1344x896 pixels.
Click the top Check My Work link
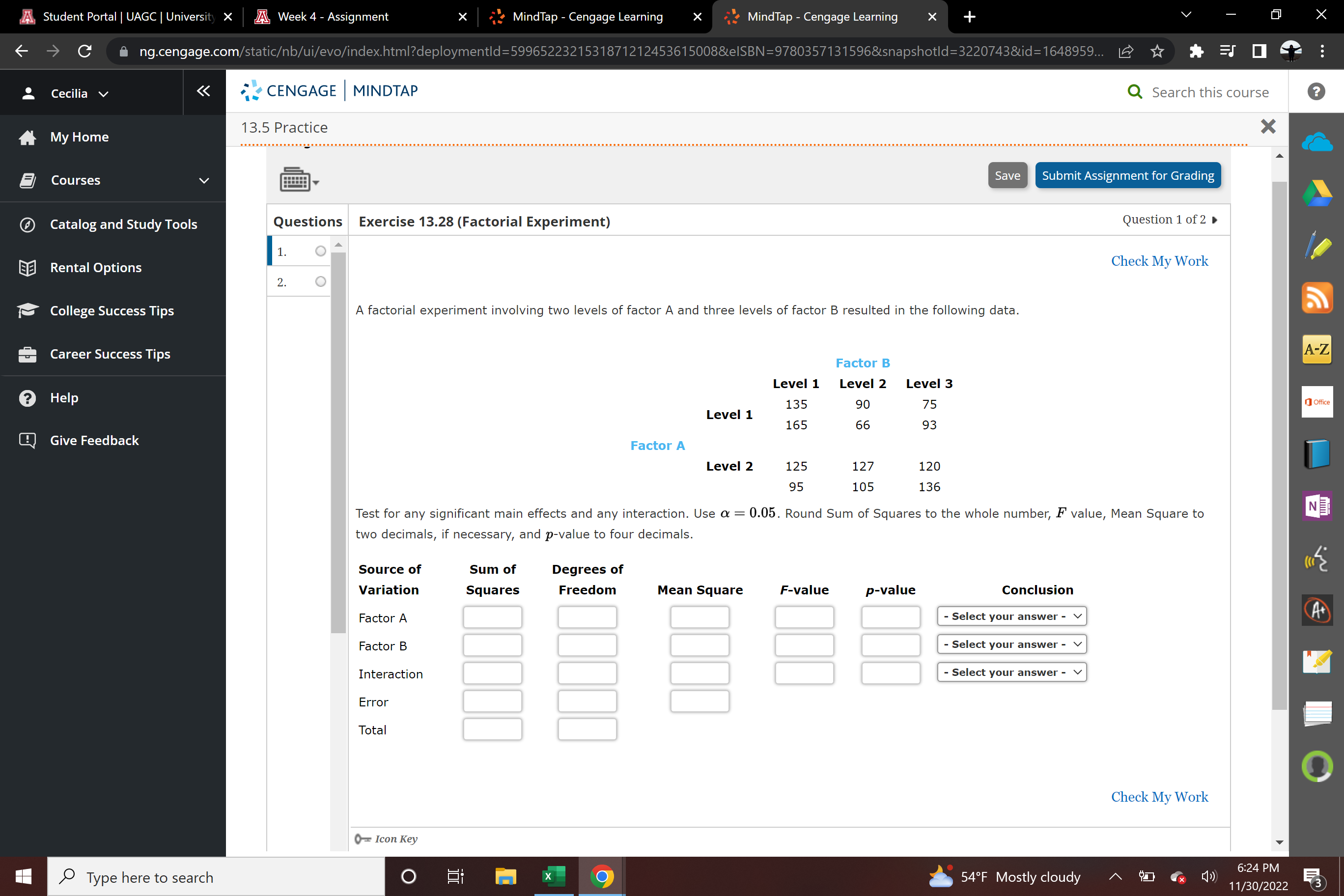pyautogui.click(x=1159, y=261)
